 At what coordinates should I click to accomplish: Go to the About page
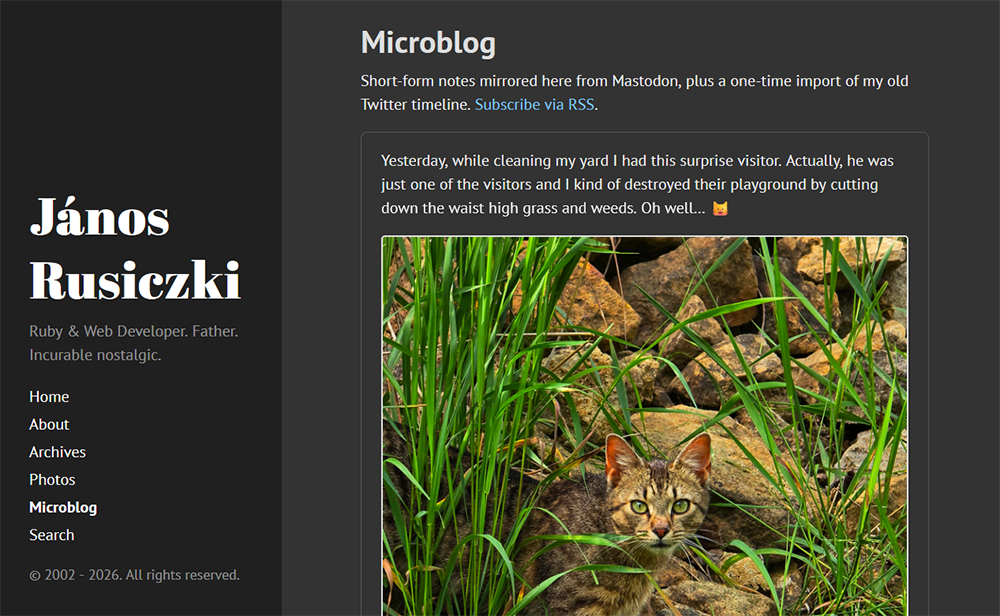tap(49, 425)
